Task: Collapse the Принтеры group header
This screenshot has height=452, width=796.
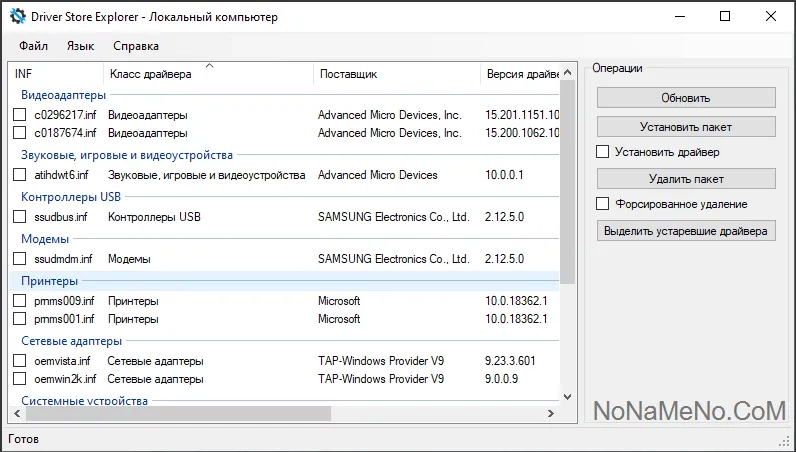Action: point(50,281)
